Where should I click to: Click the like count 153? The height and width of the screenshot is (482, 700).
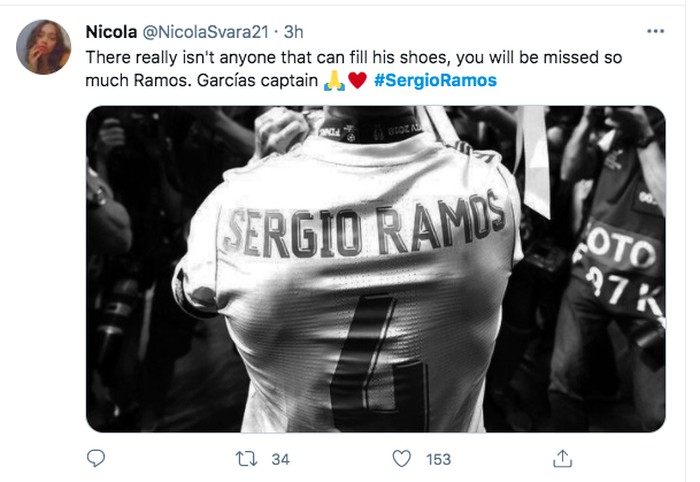click(438, 459)
